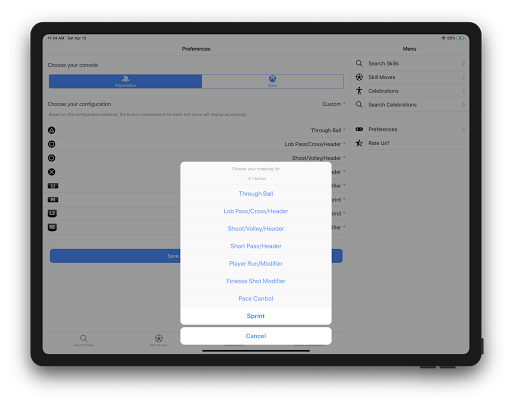Click the square button icon

coord(52,144)
